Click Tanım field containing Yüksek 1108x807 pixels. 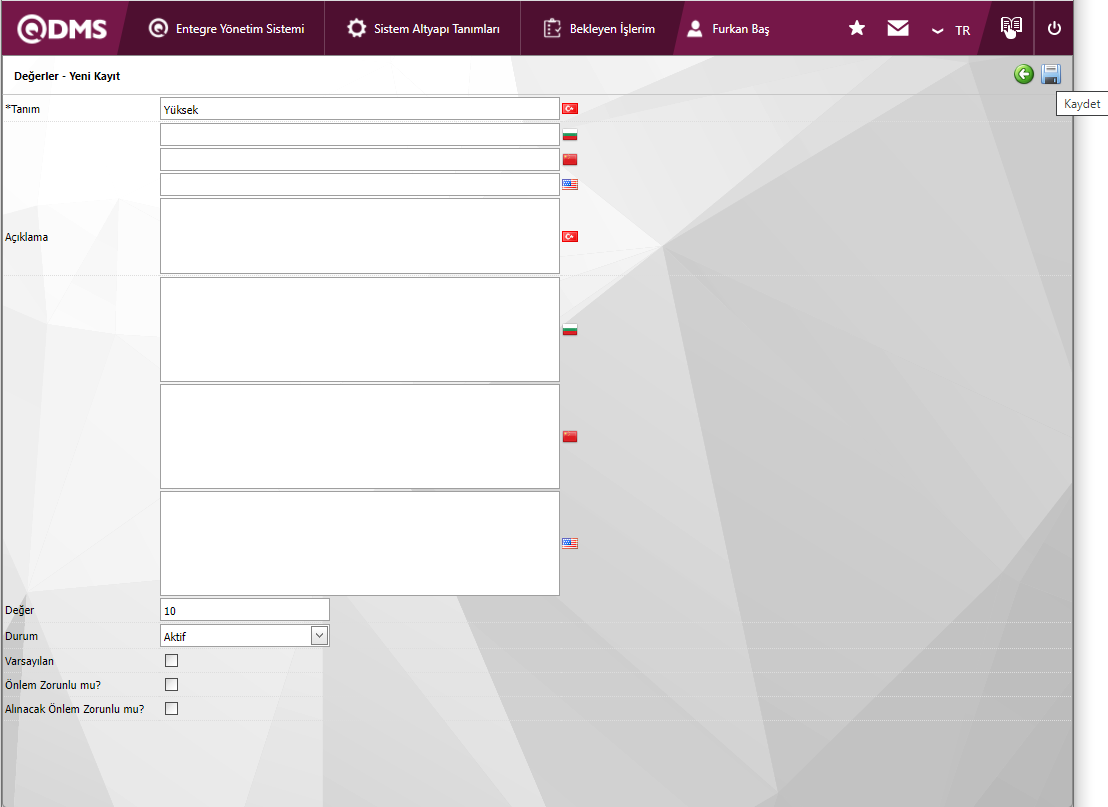360,109
